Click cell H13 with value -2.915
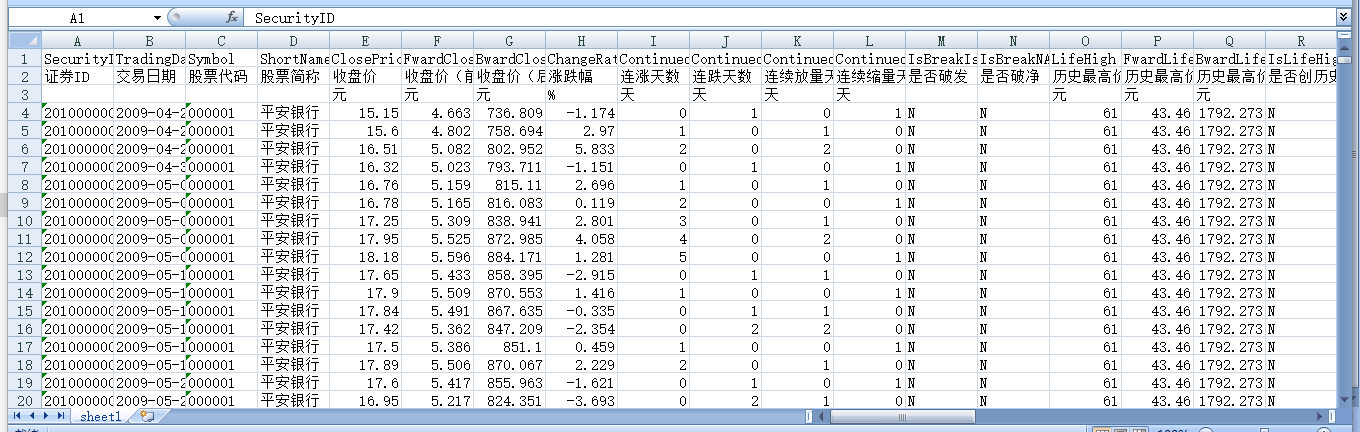Image resolution: width=1360 pixels, height=432 pixels. (581, 275)
